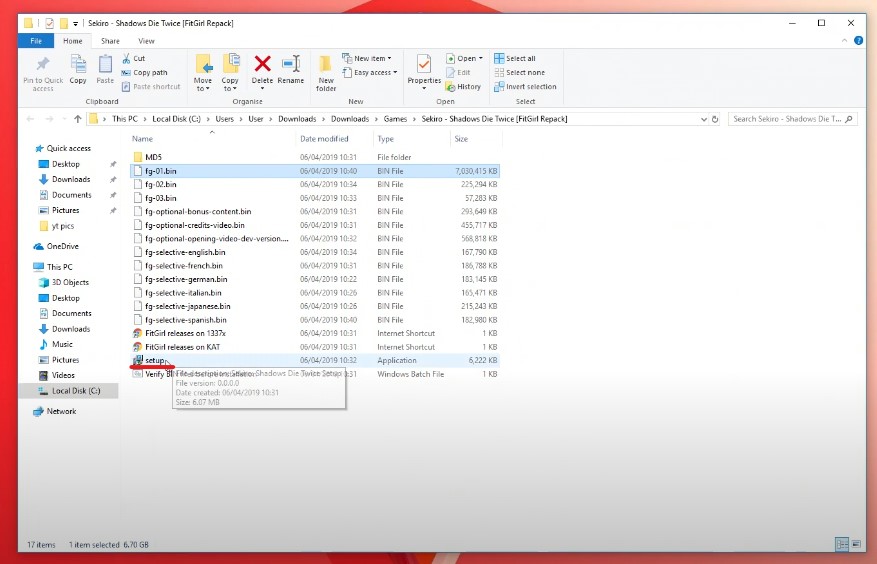
Task: Sort by the Name column header
Action: coord(143,139)
